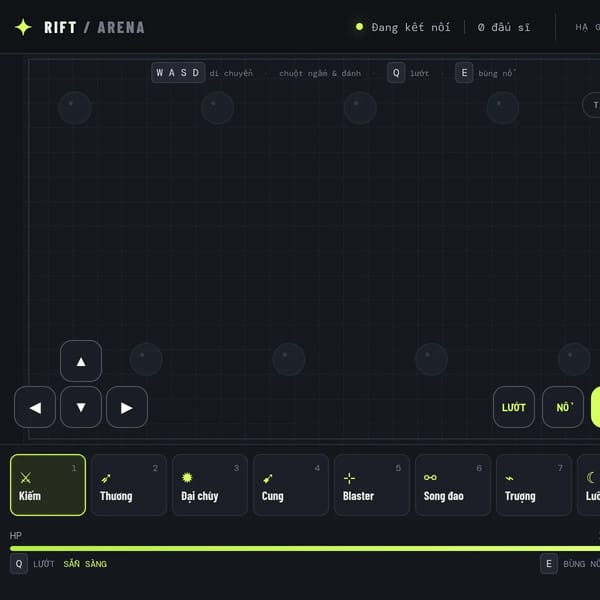This screenshot has width=600, height=600.
Task: Click the Rift Arena star logo
Action: [x=23, y=27]
